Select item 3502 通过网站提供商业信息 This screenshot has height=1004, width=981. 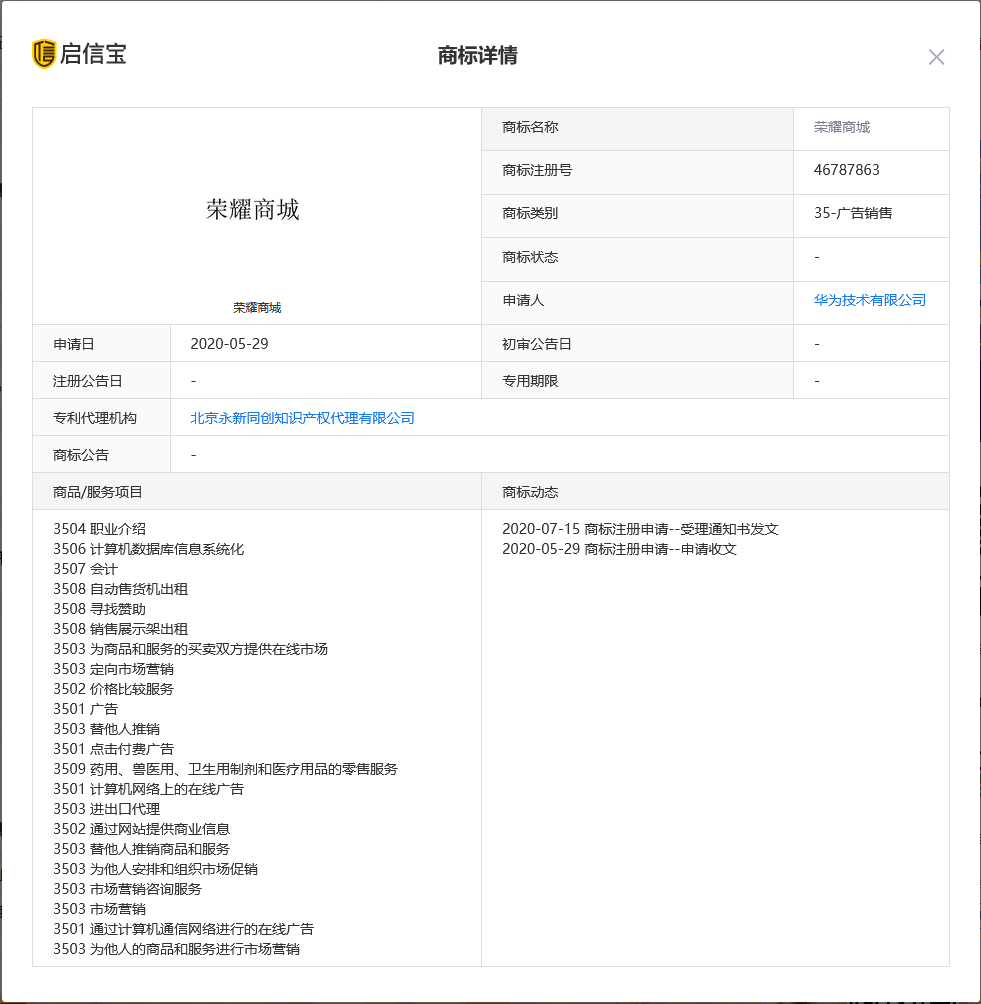tap(142, 829)
